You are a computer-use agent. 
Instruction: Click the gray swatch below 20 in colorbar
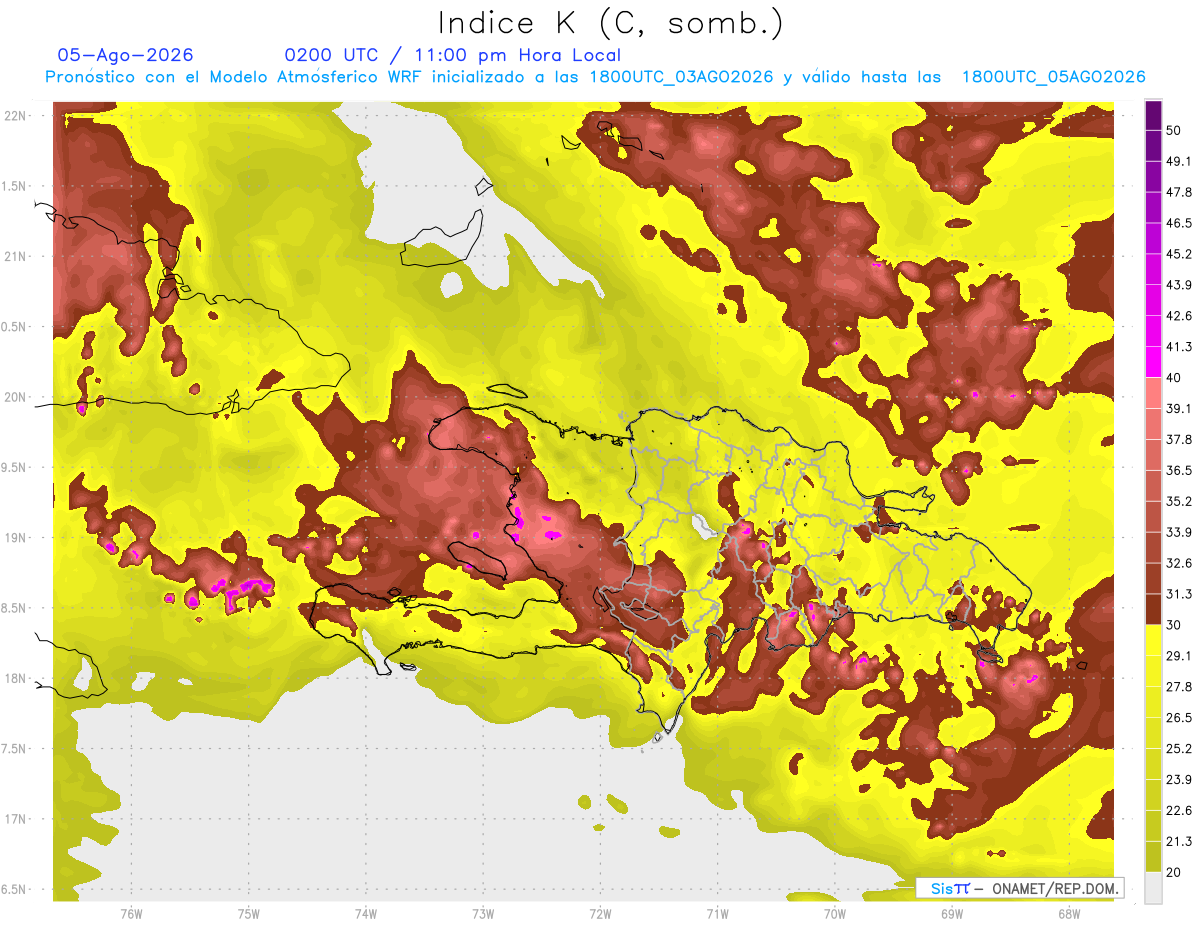(1153, 888)
